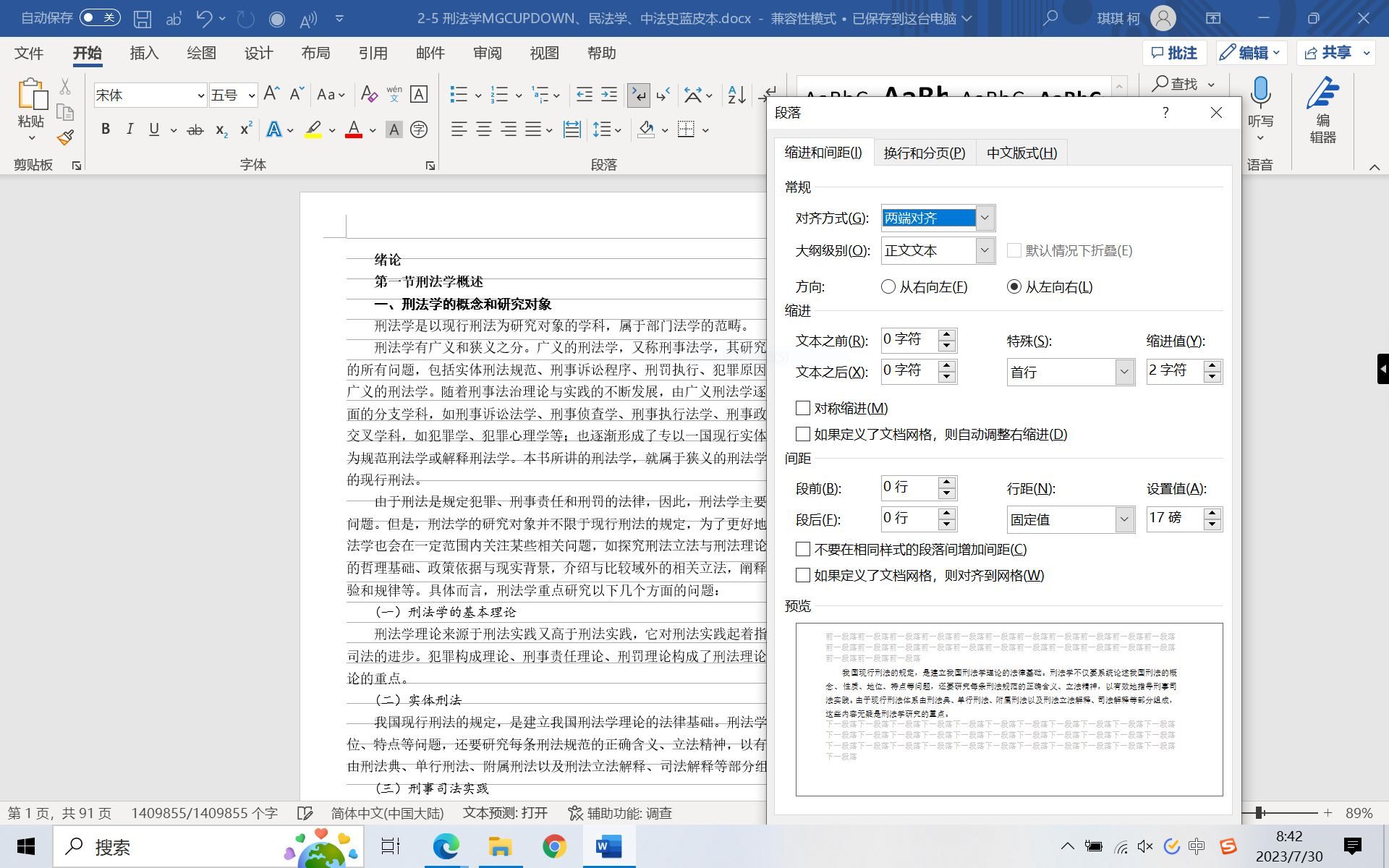
Task: Open the 文件 menu
Action: point(29,54)
